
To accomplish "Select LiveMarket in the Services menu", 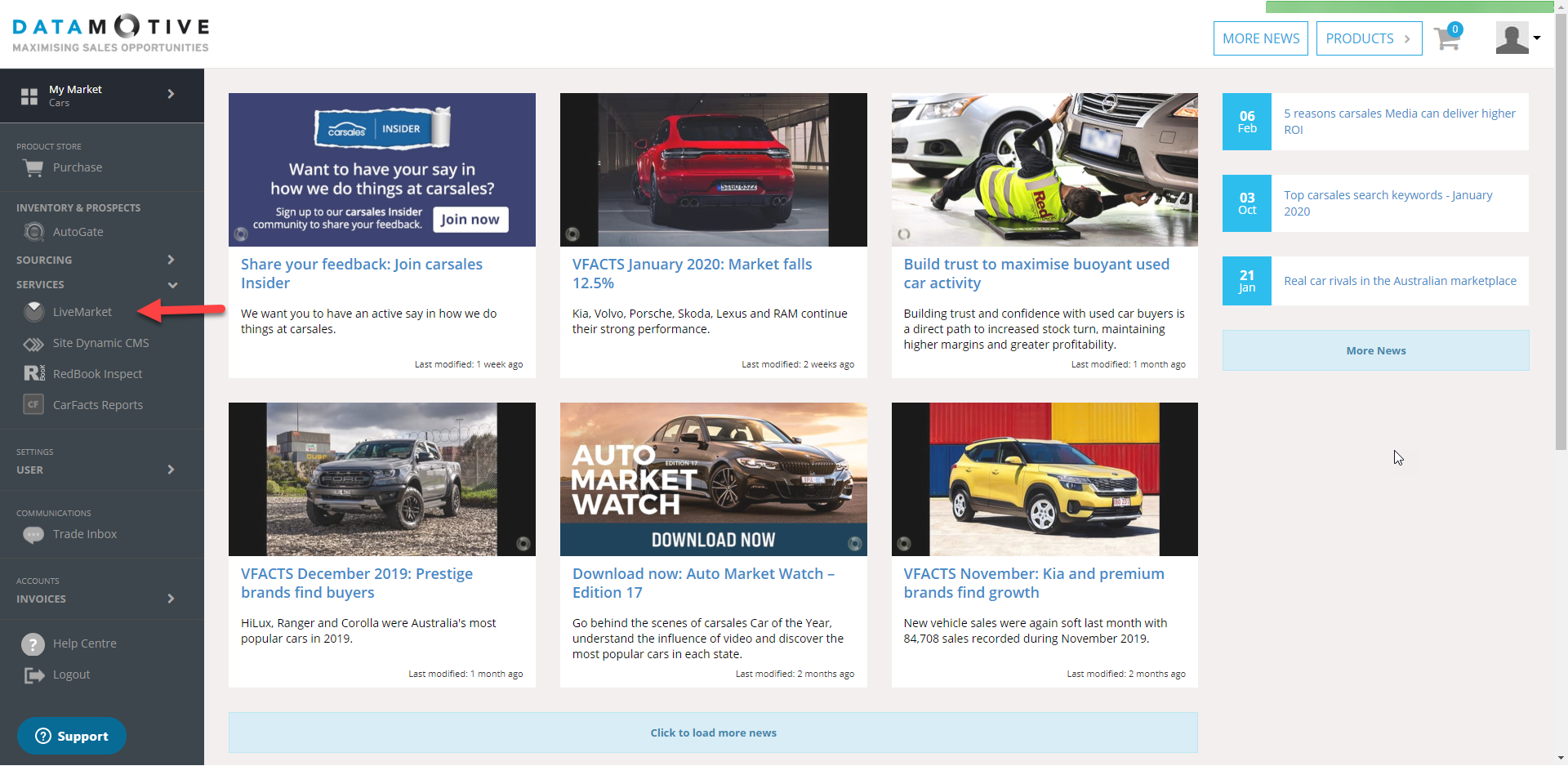I will (x=82, y=312).
